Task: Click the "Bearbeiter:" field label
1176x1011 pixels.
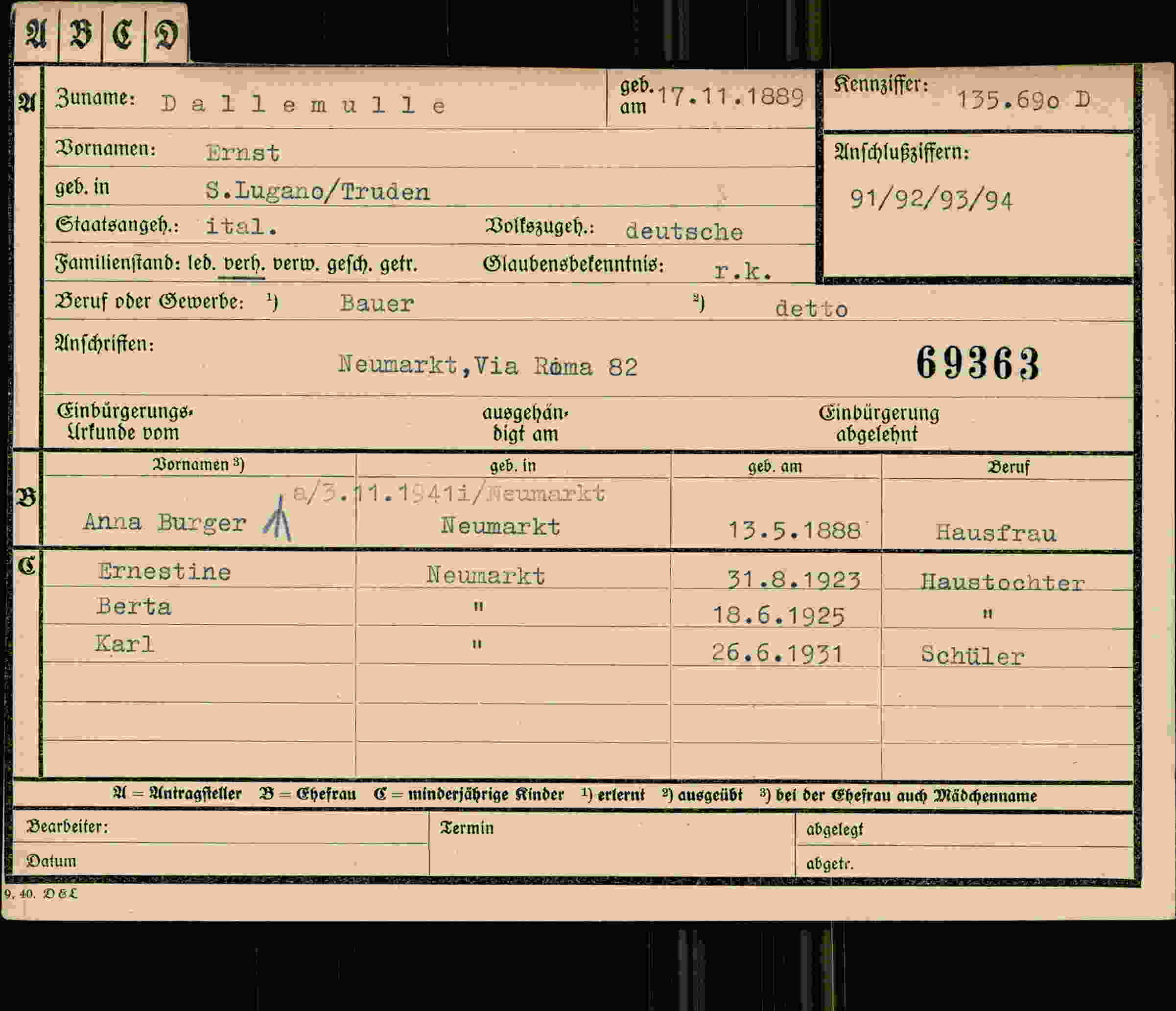Action: [x=67, y=826]
